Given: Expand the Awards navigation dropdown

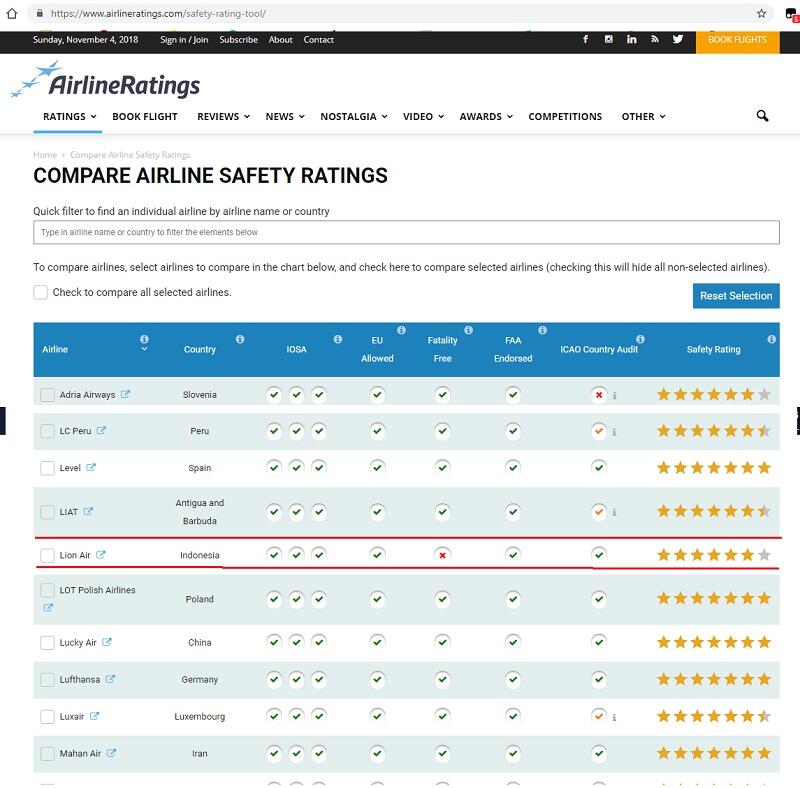Looking at the screenshot, I should click(x=485, y=116).
